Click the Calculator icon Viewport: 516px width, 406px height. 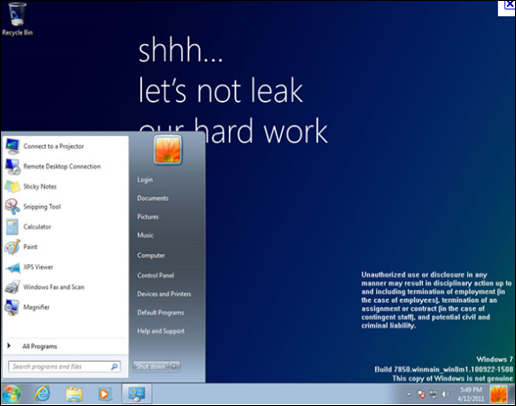pyautogui.click(x=12, y=227)
